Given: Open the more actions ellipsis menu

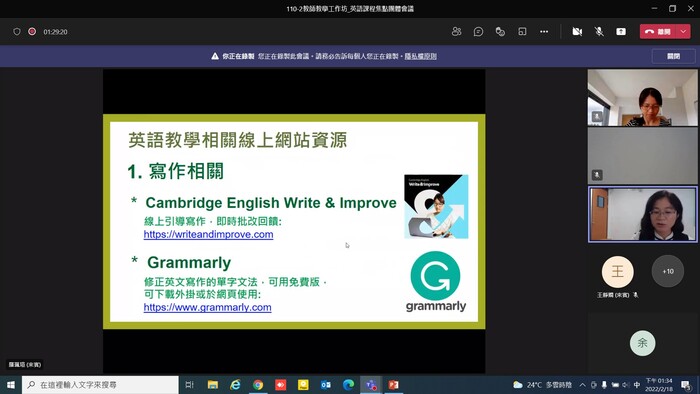Looking at the screenshot, I should (x=544, y=32).
